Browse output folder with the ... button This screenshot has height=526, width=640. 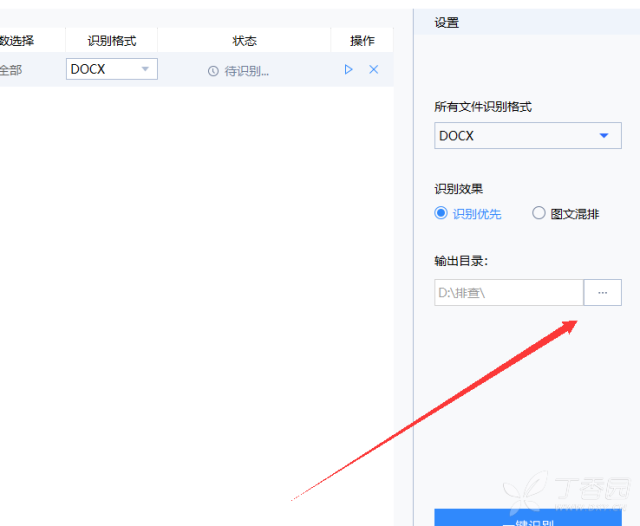click(602, 293)
